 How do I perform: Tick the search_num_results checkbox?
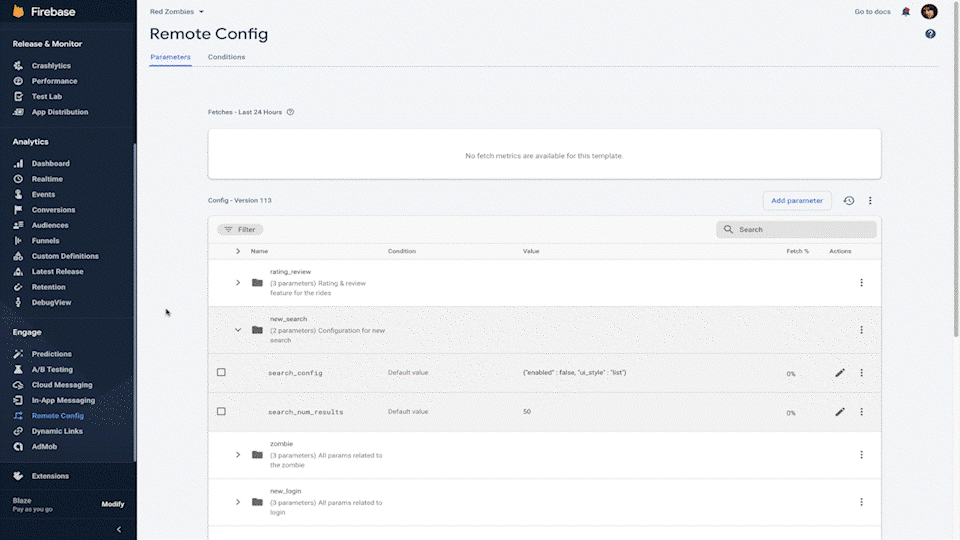[x=221, y=412]
